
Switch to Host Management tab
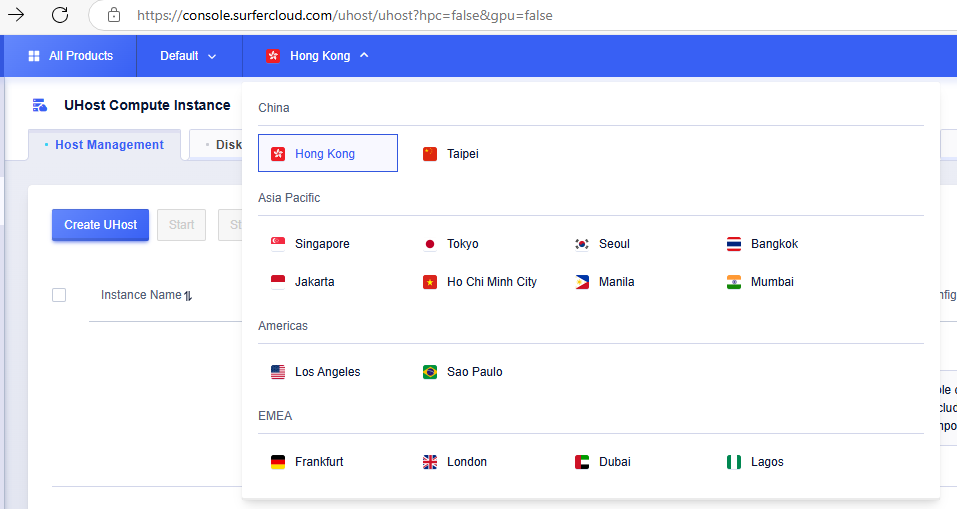(104, 145)
